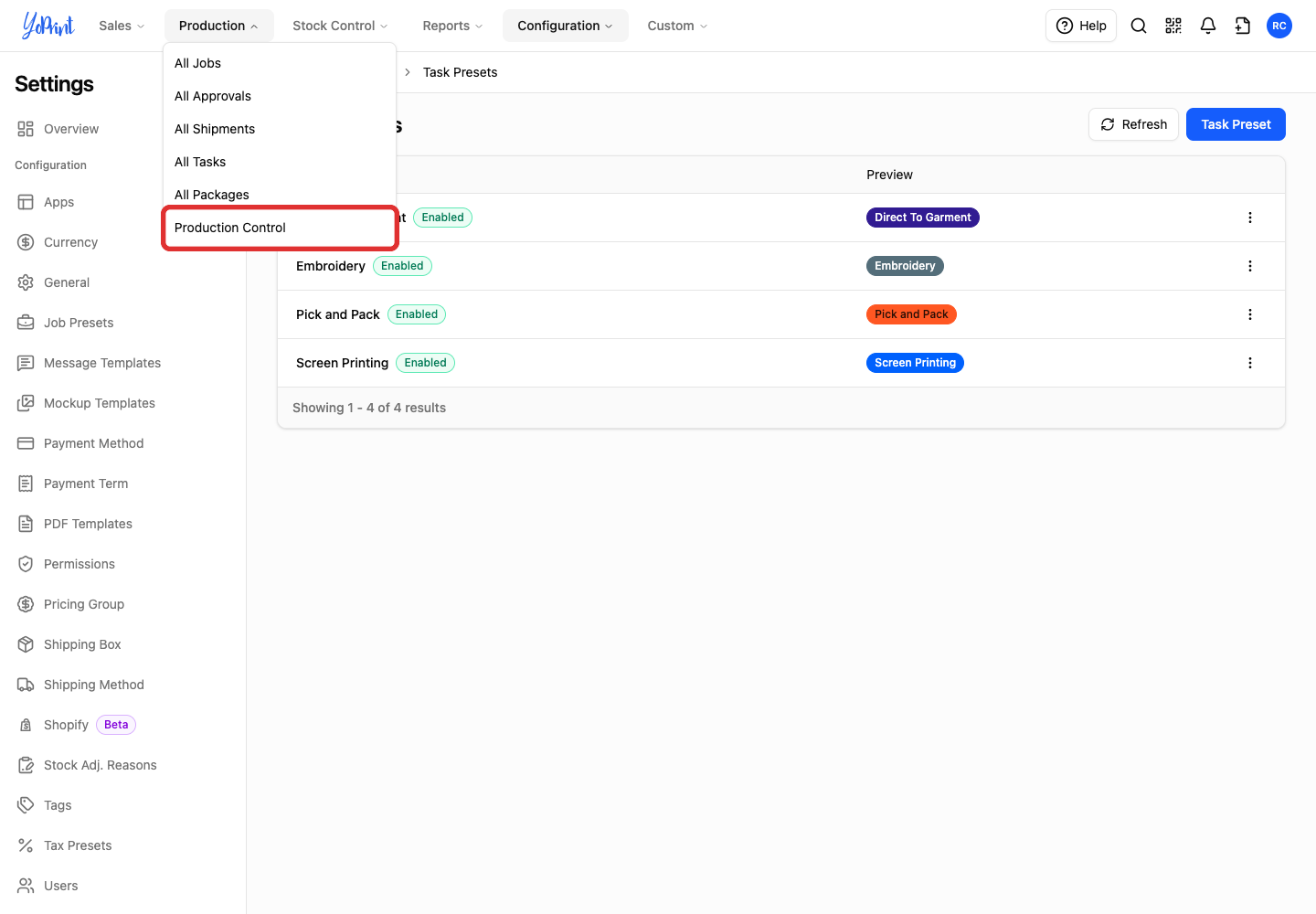Click the Apps sidebar icon
Image resolution: width=1316 pixels, height=914 pixels.
pyautogui.click(x=26, y=202)
